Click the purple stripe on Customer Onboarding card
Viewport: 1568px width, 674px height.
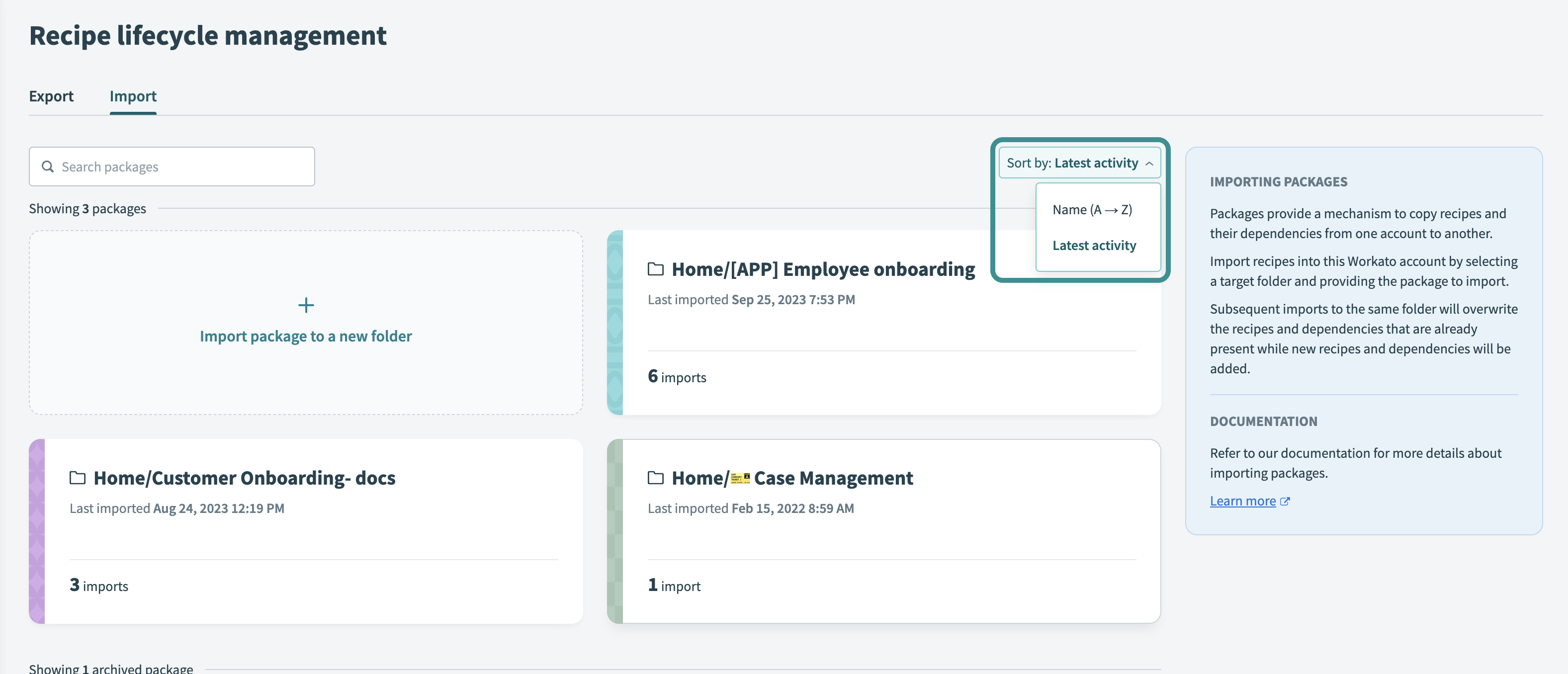36,531
